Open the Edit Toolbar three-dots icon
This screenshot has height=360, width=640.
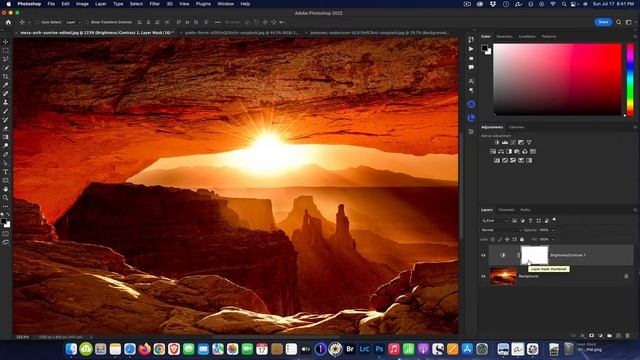[5, 206]
